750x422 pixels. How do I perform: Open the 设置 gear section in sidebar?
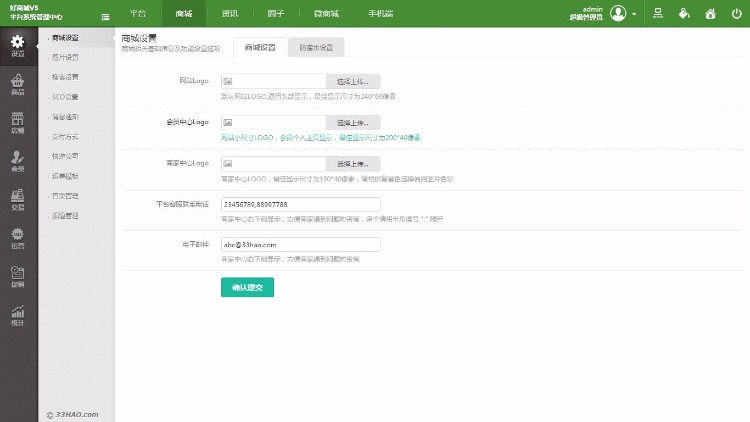[x=18, y=46]
